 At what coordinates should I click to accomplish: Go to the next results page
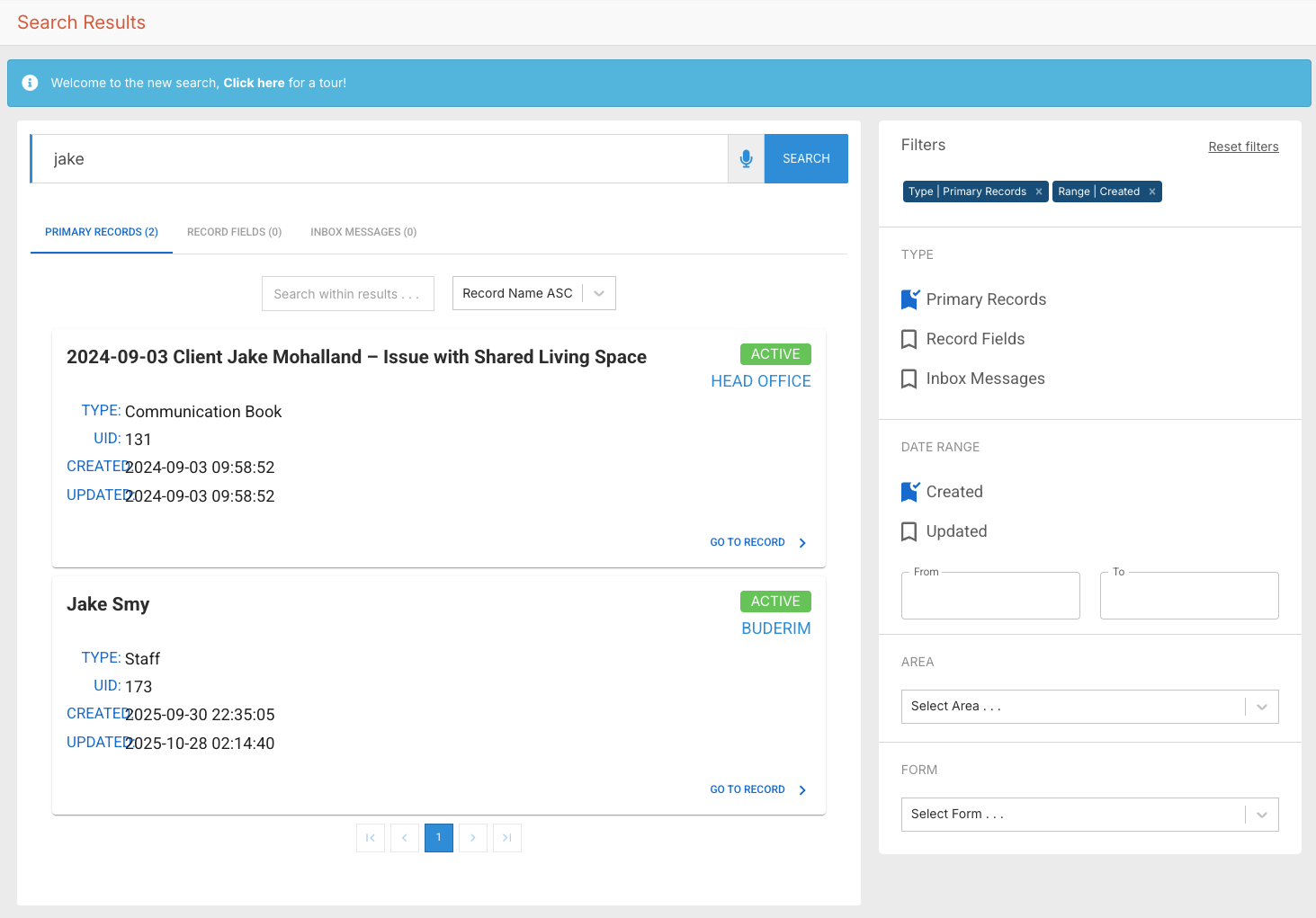473,838
